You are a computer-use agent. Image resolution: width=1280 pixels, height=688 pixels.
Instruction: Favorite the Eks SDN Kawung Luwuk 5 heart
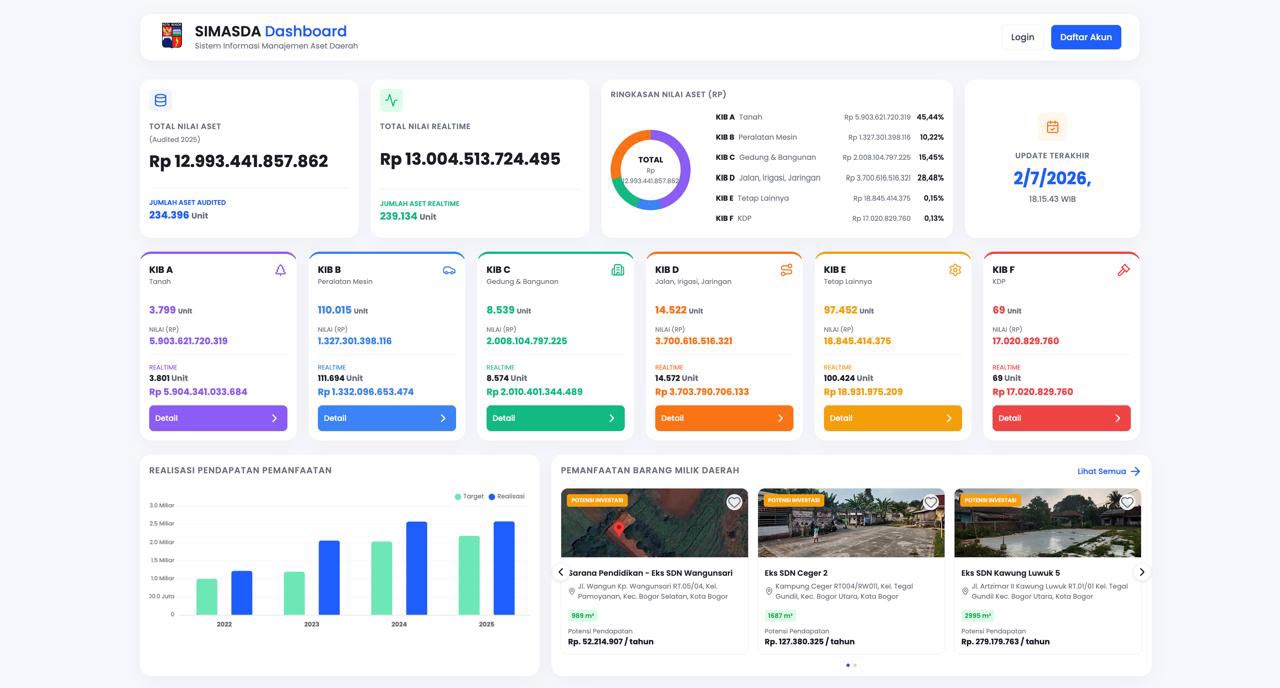[1127, 502]
